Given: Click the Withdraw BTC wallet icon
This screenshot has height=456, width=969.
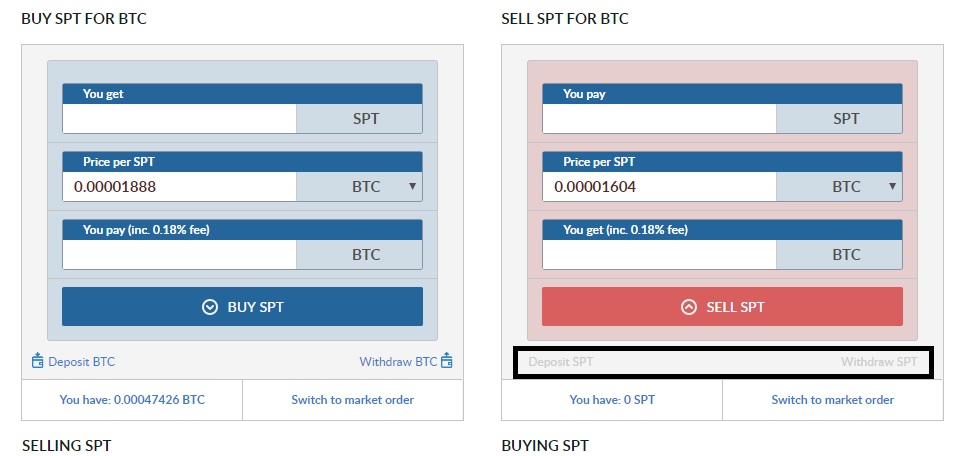Looking at the screenshot, I should pos(447,361).
